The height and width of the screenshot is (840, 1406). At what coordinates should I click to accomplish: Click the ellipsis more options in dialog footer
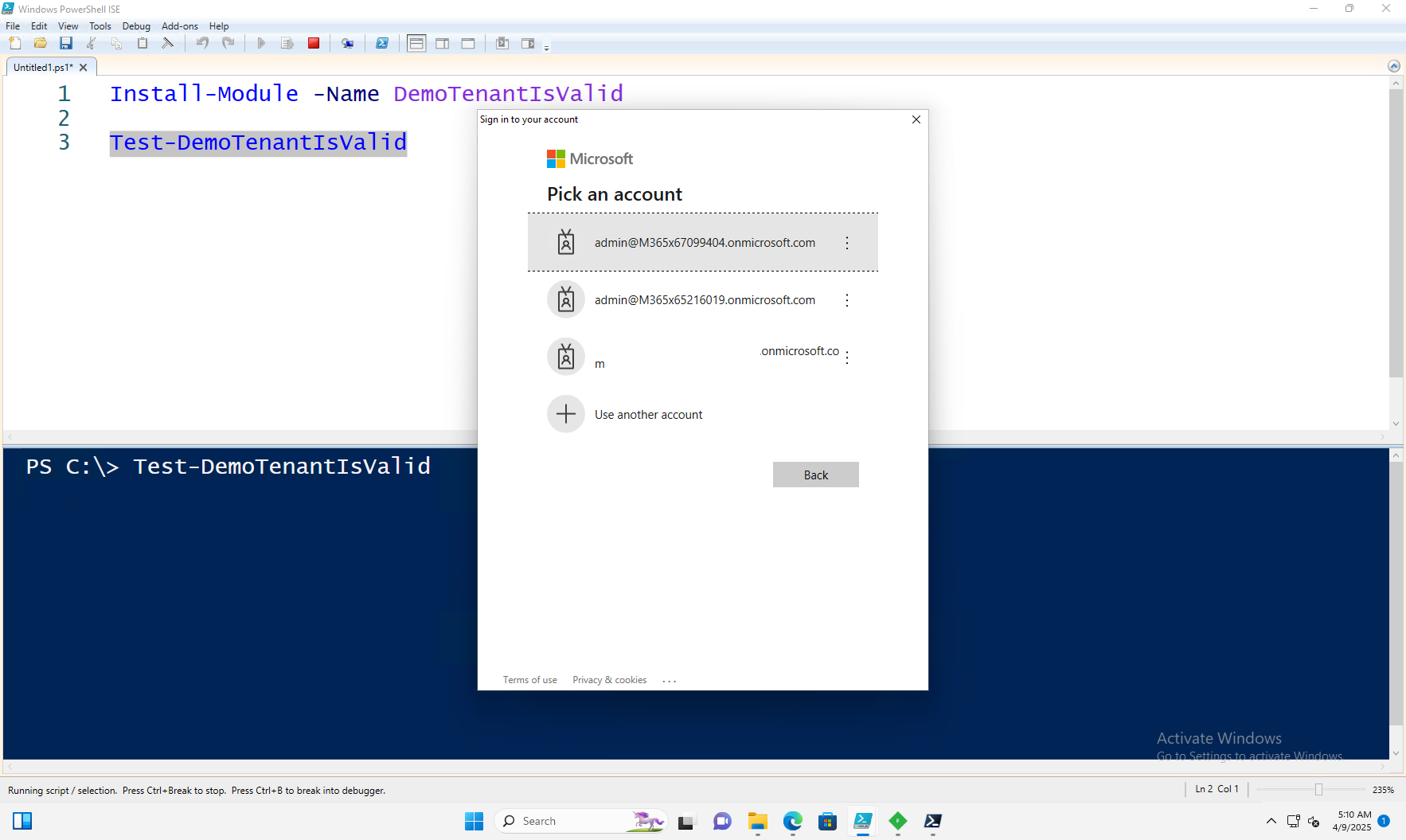pyautogui.click(x=670, y=681)
